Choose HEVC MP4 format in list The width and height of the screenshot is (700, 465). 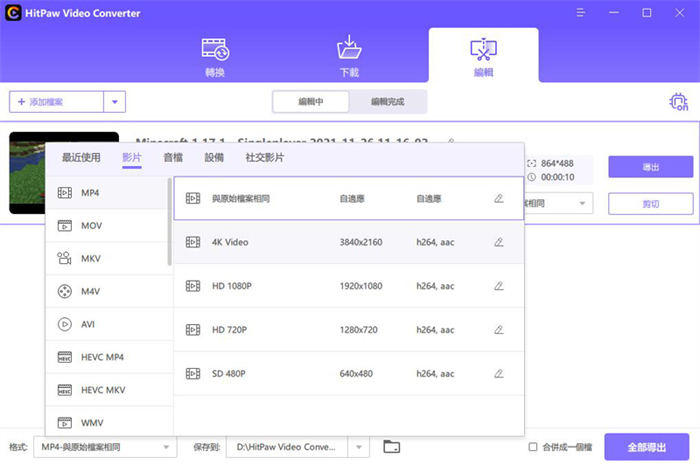point(109,357)
